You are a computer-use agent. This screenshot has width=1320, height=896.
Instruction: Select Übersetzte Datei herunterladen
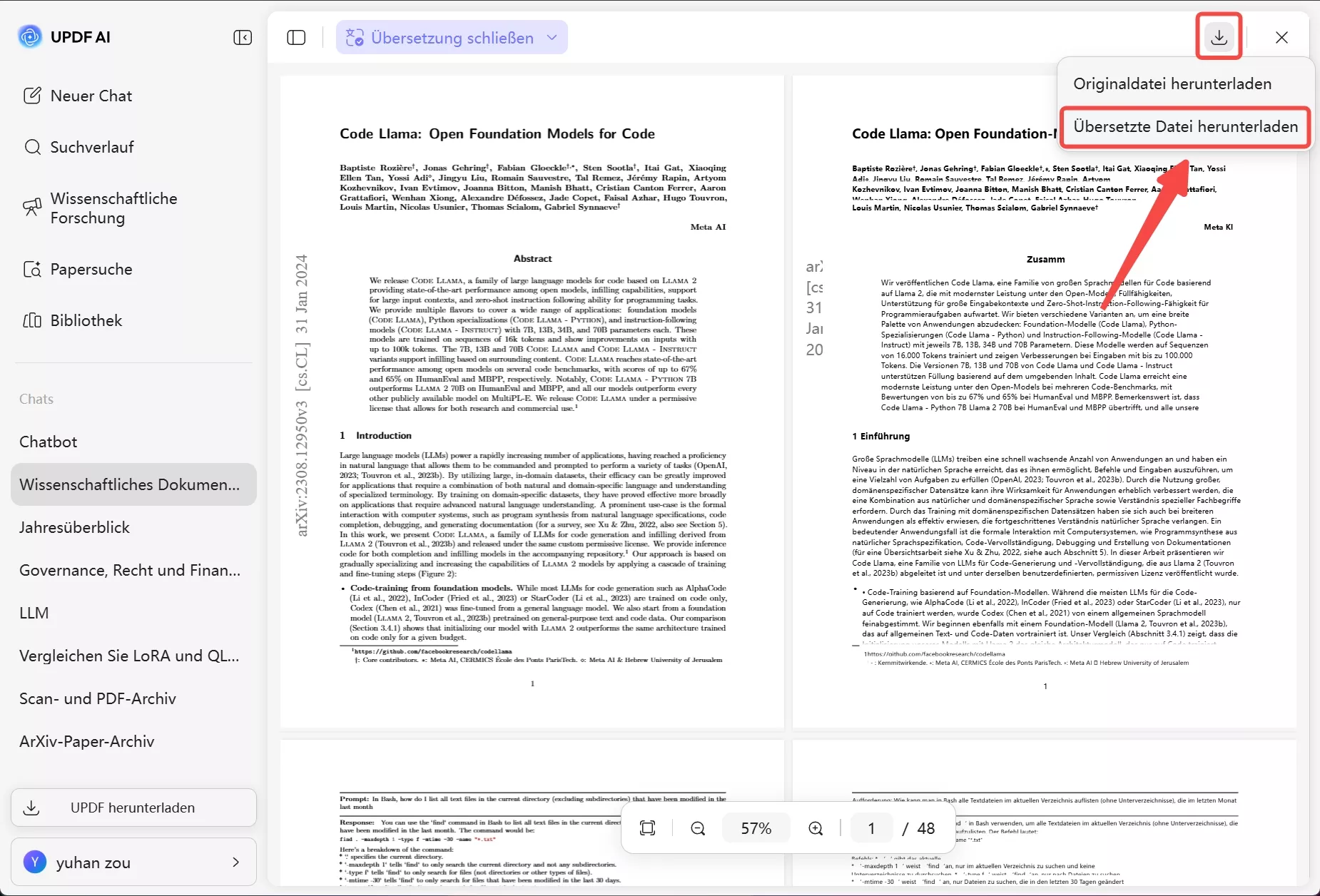[1185, 127]
